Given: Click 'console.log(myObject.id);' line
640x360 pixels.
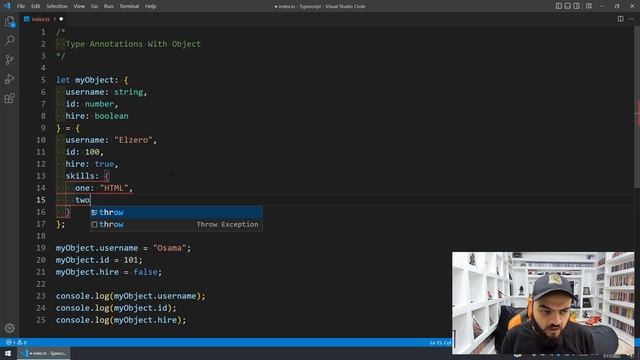Looking at the screenshot, I should [116, 308].
